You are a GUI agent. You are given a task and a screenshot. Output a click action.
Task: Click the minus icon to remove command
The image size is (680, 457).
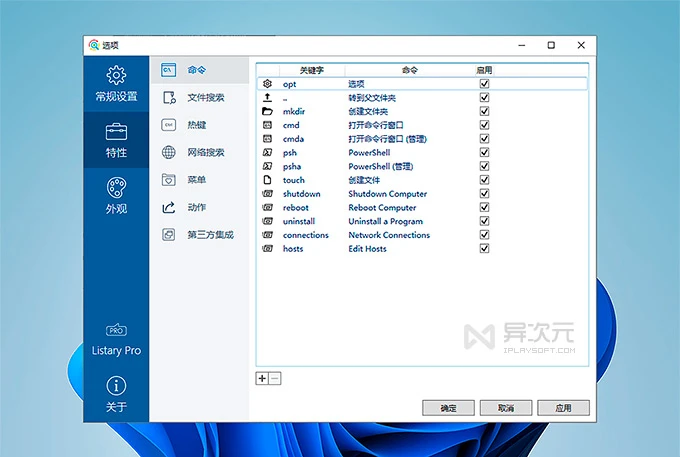pos(275,378)
